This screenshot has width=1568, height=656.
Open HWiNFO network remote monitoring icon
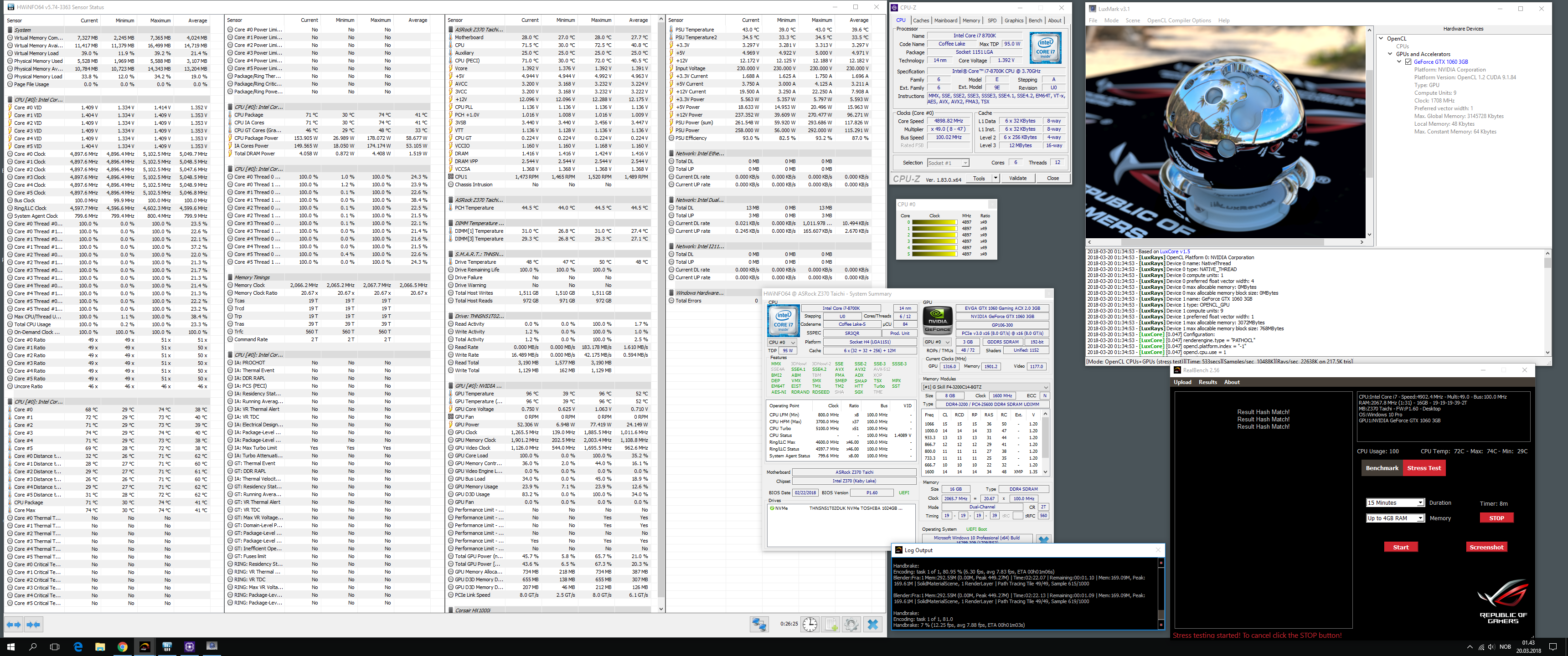(759, 625)
